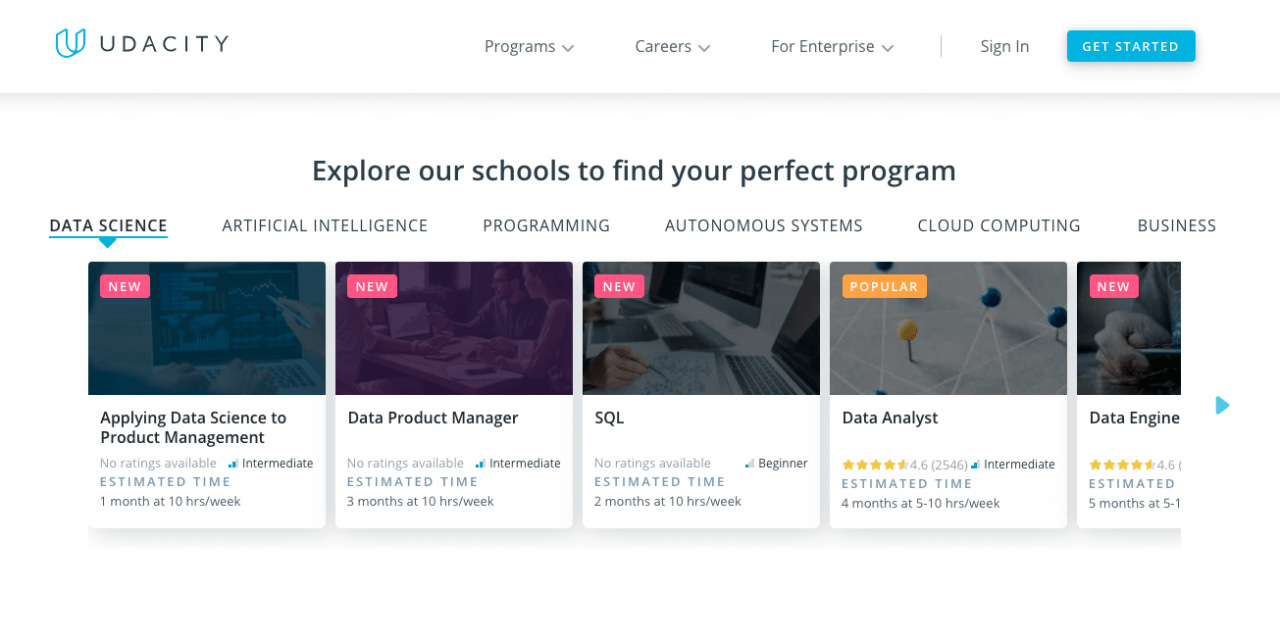This screenshot has width=1280, height=640.
Task: Open the Programs dropdown menu
Action: pyautogui.click(x=529, y=46)
